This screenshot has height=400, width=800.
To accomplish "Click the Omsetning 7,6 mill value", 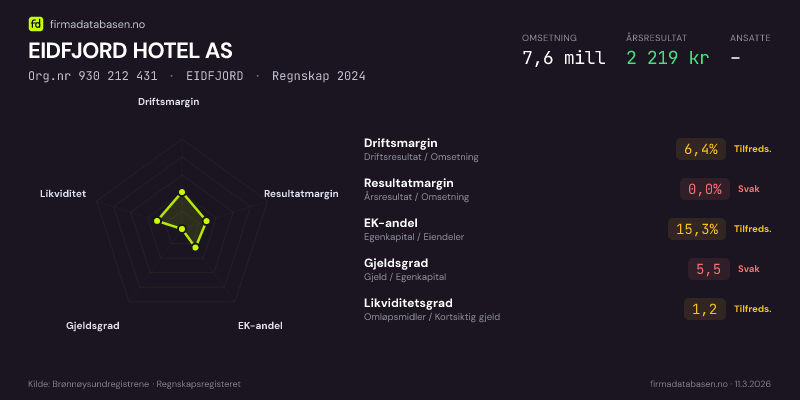I will click(x=563, y=58).
